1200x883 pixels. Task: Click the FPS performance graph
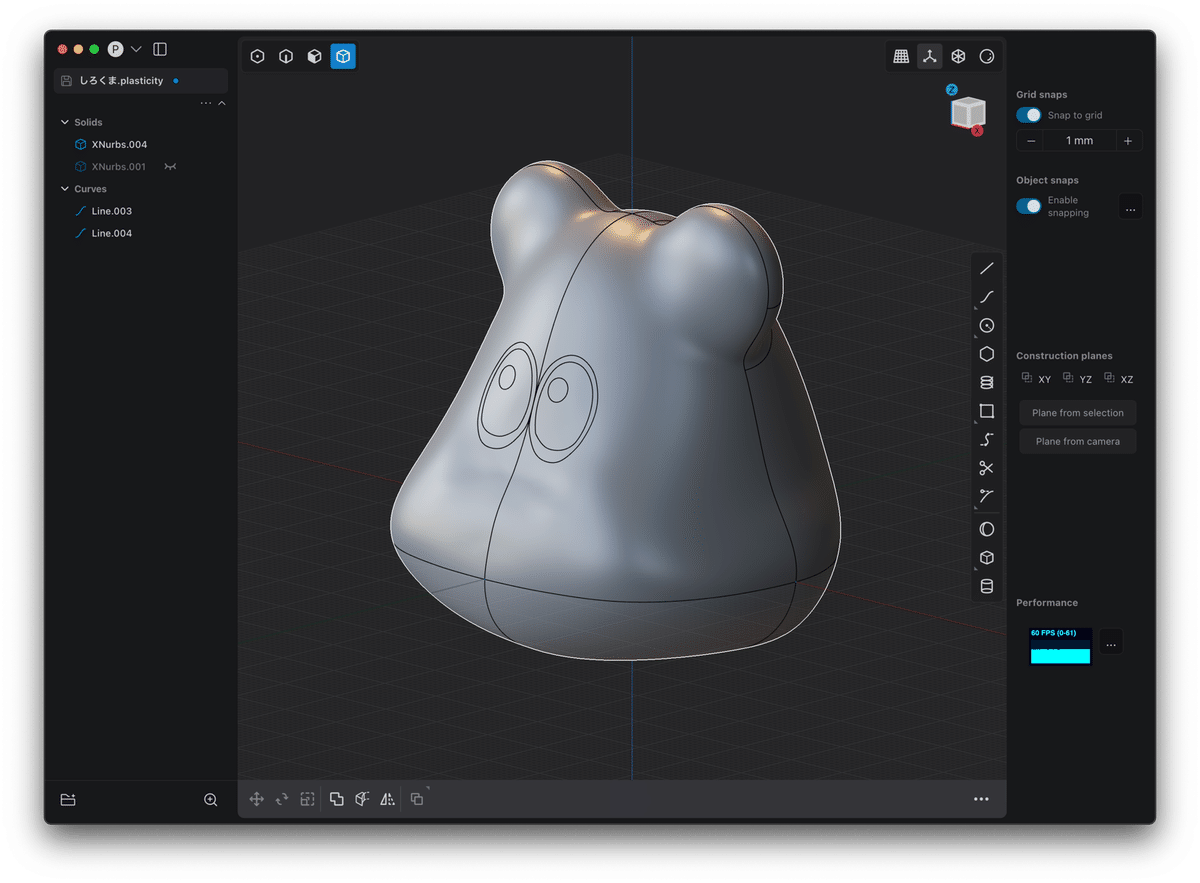pos(1060,646)
